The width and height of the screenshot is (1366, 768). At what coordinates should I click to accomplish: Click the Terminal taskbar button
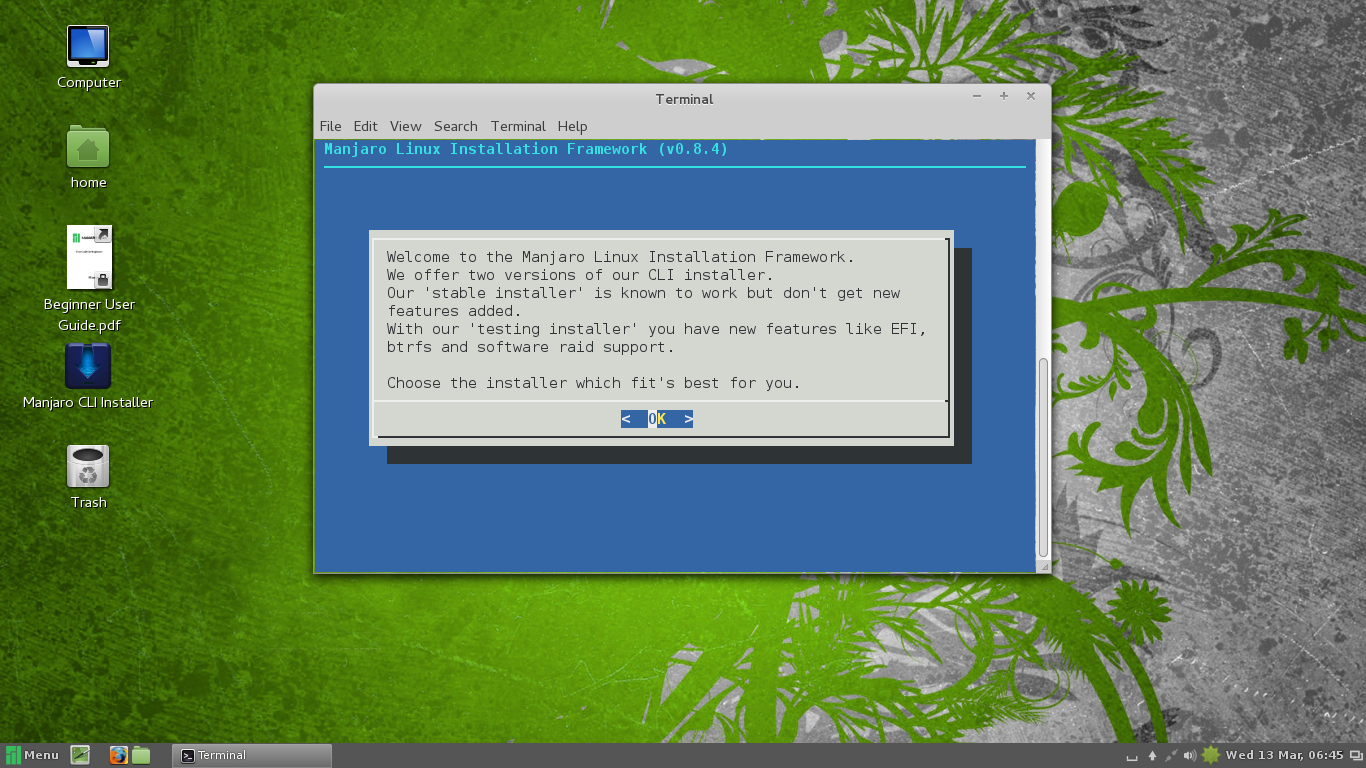tap(252, 755)
